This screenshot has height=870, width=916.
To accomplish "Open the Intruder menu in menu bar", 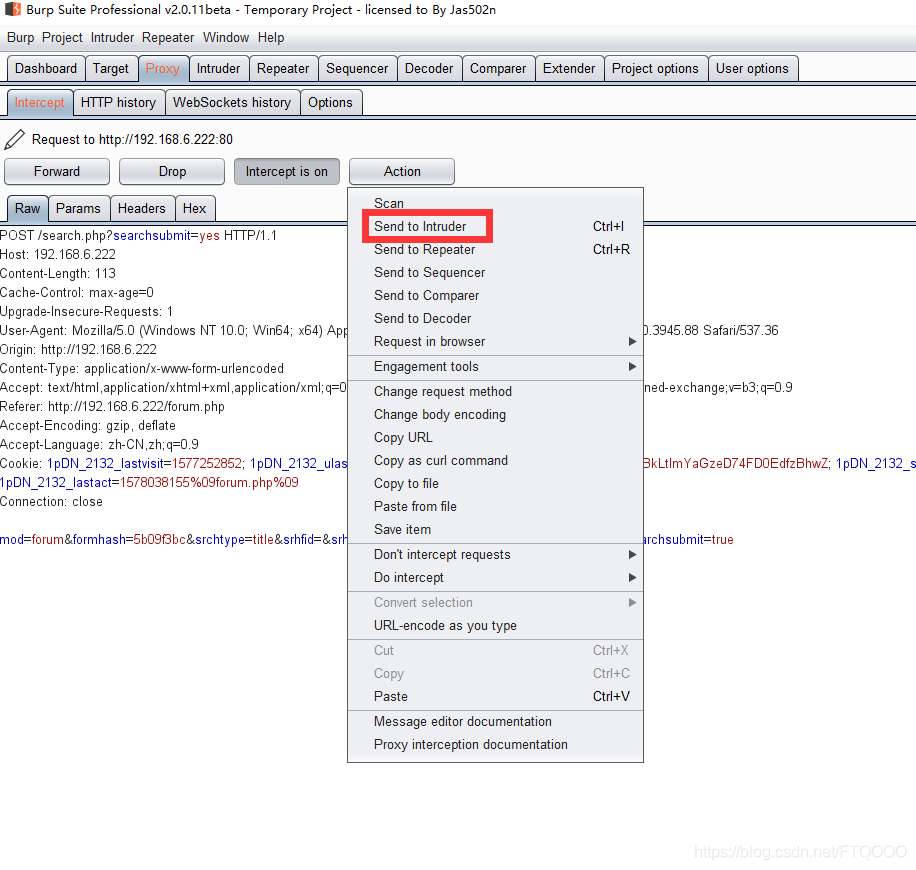I will 112,38.
